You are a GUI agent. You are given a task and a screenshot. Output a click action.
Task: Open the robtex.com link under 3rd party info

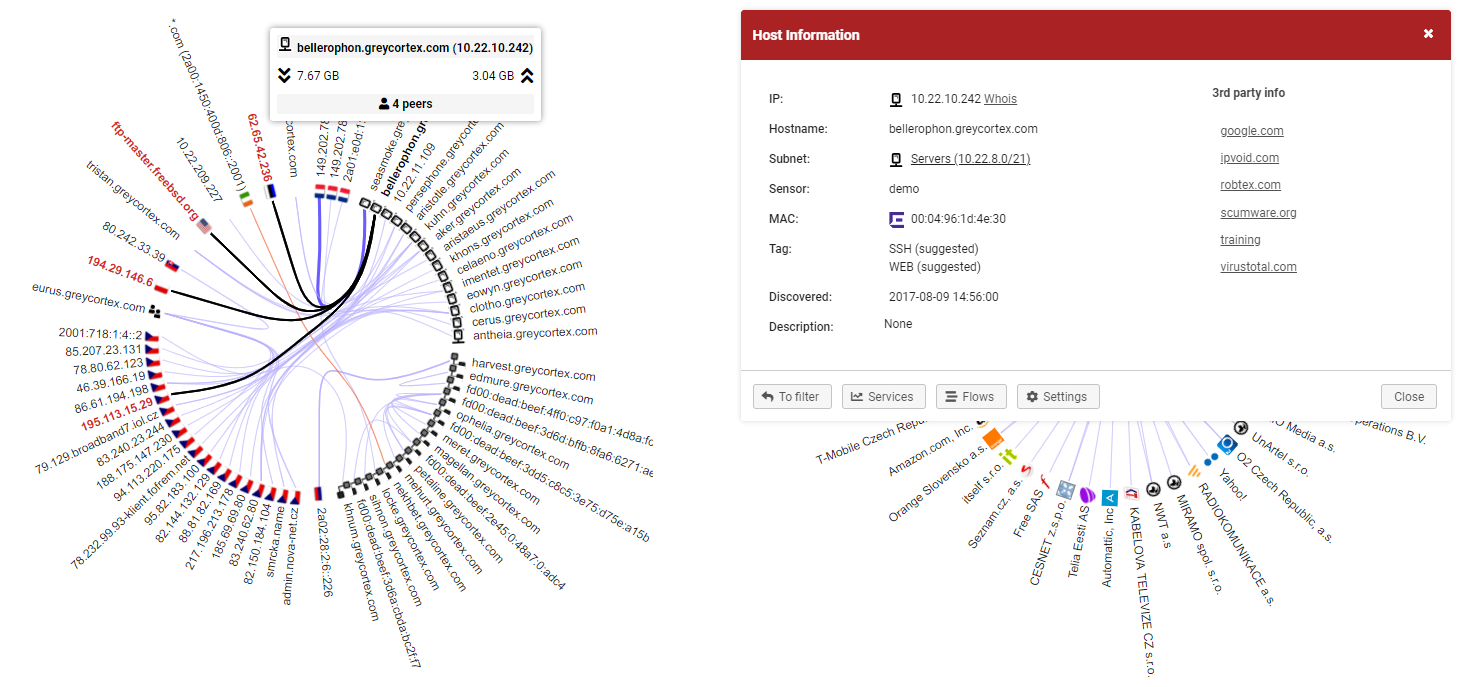point(1250,184)
